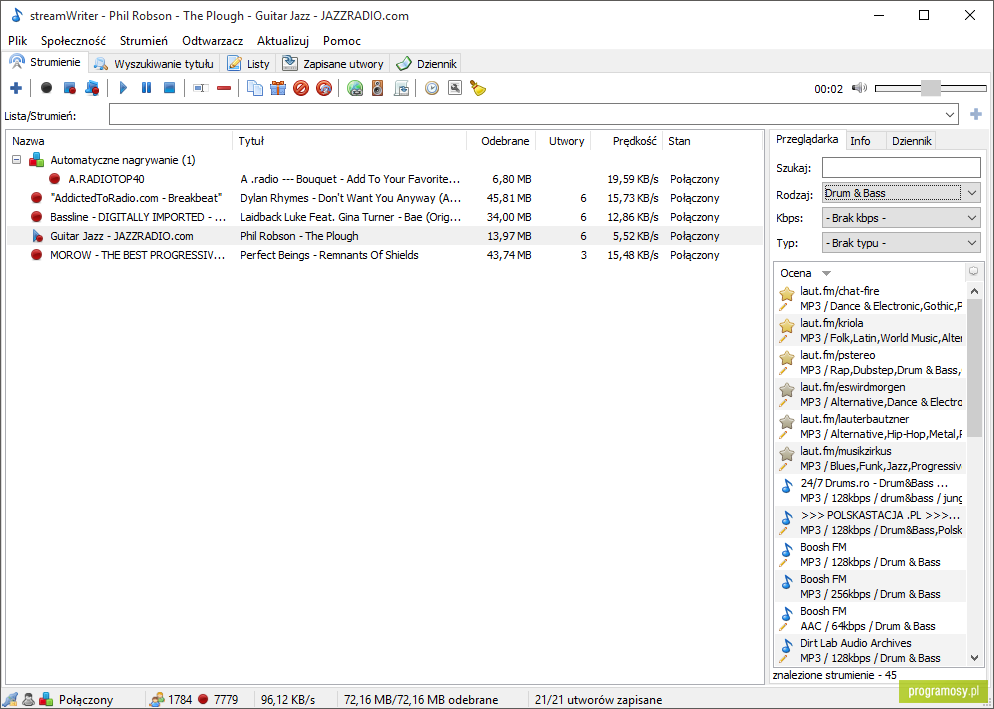Select MOROW - THE BEST PROGRESSIVE stream

tap(384, 255)
